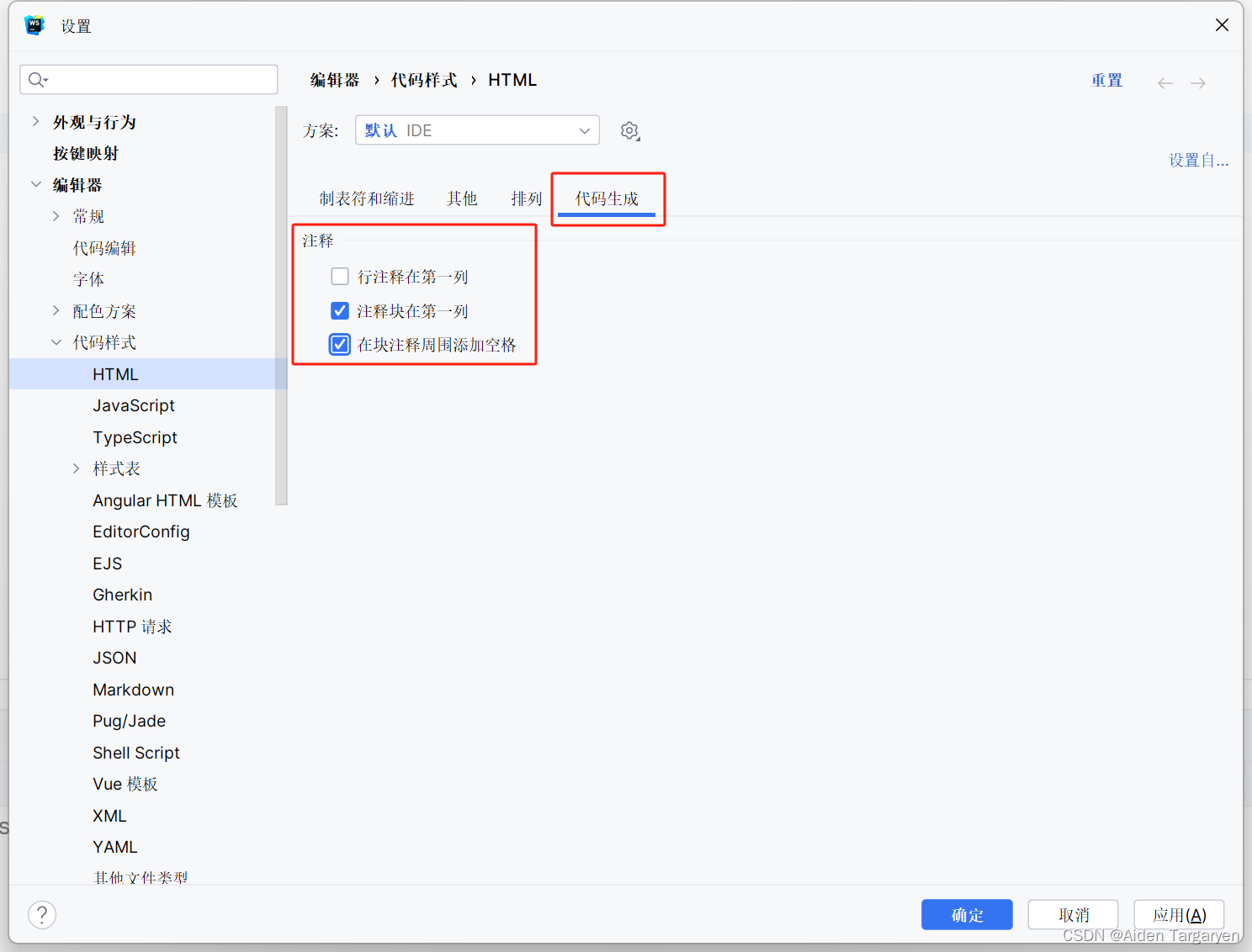This screenshot has height=952, width=1252.
Task: Open scheme actions gear icon
Action: [630, 130]
